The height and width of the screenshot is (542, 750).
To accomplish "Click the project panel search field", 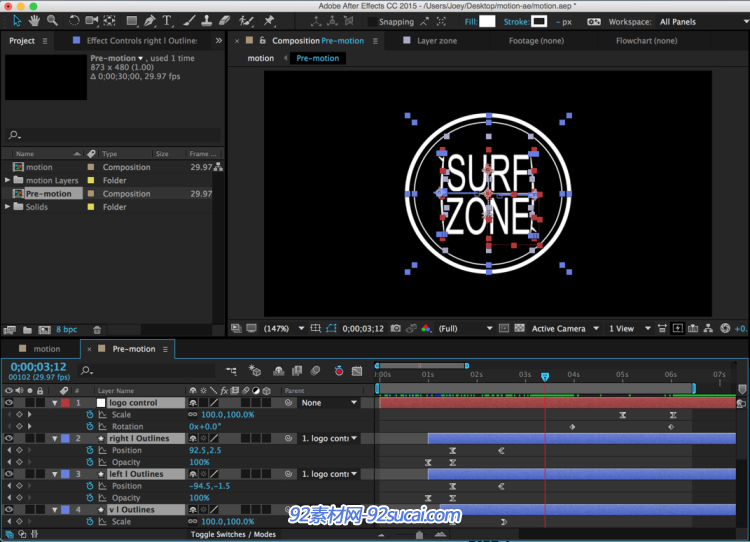I will pos(114,135).
